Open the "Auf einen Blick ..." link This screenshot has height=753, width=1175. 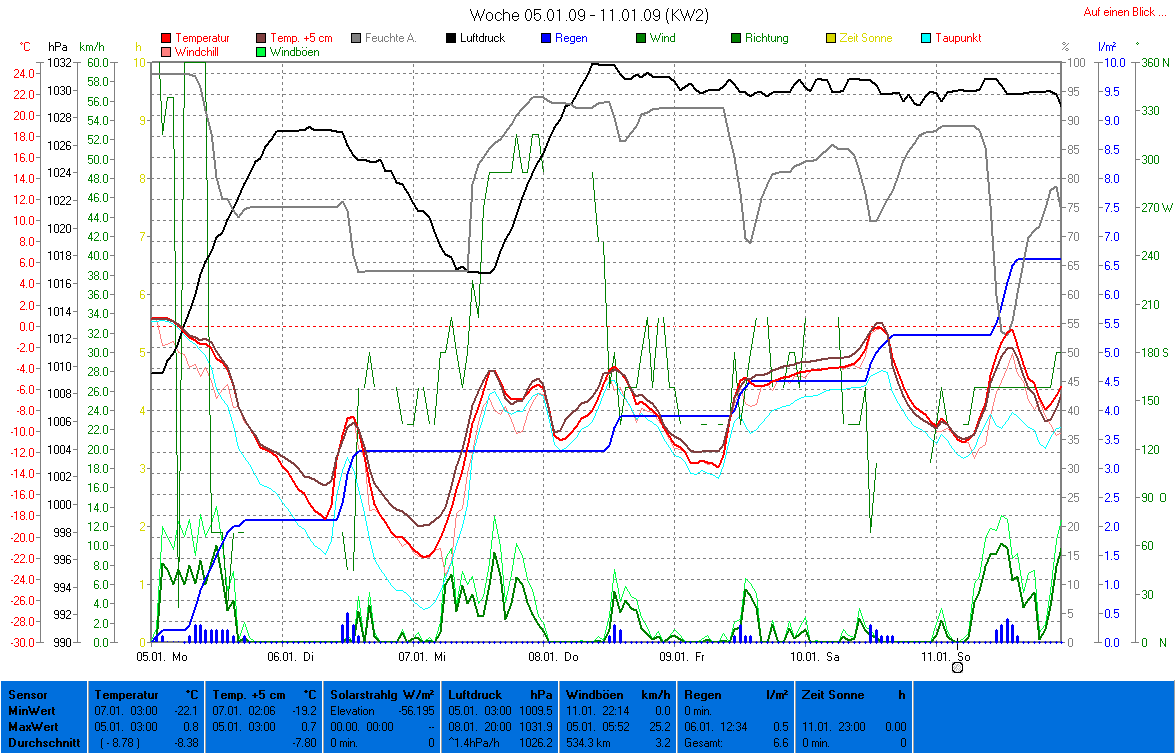click(1124, 13)
